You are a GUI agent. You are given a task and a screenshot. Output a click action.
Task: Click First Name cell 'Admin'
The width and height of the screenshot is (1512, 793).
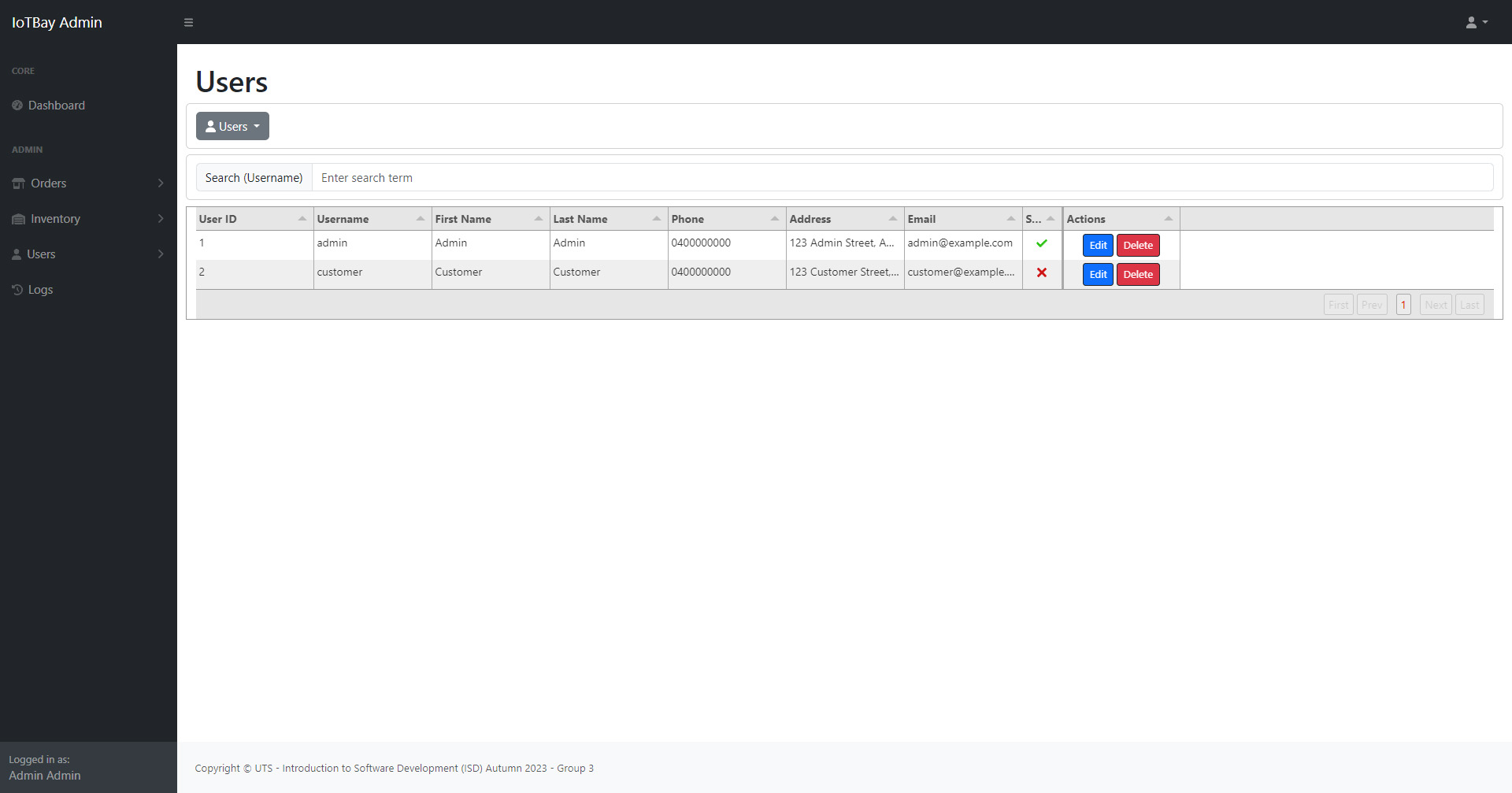[491, 243]
